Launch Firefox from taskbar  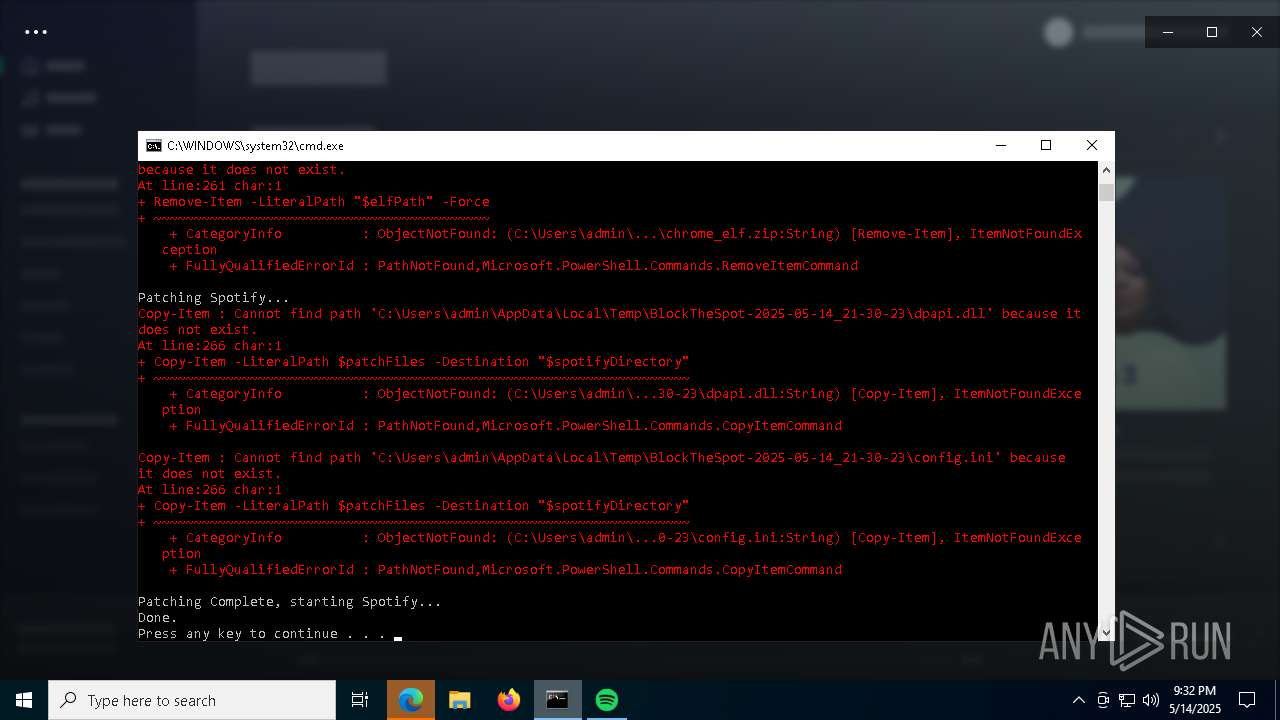[509, 700]
